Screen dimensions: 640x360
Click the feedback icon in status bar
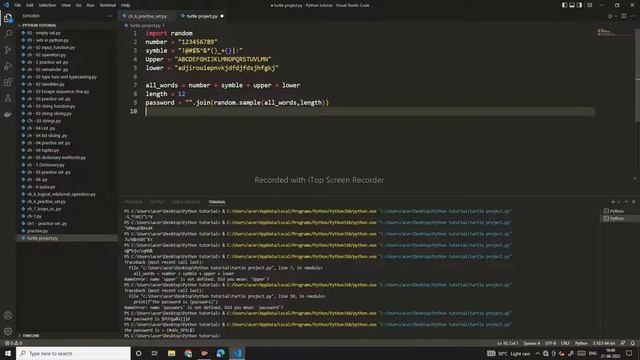623,343
